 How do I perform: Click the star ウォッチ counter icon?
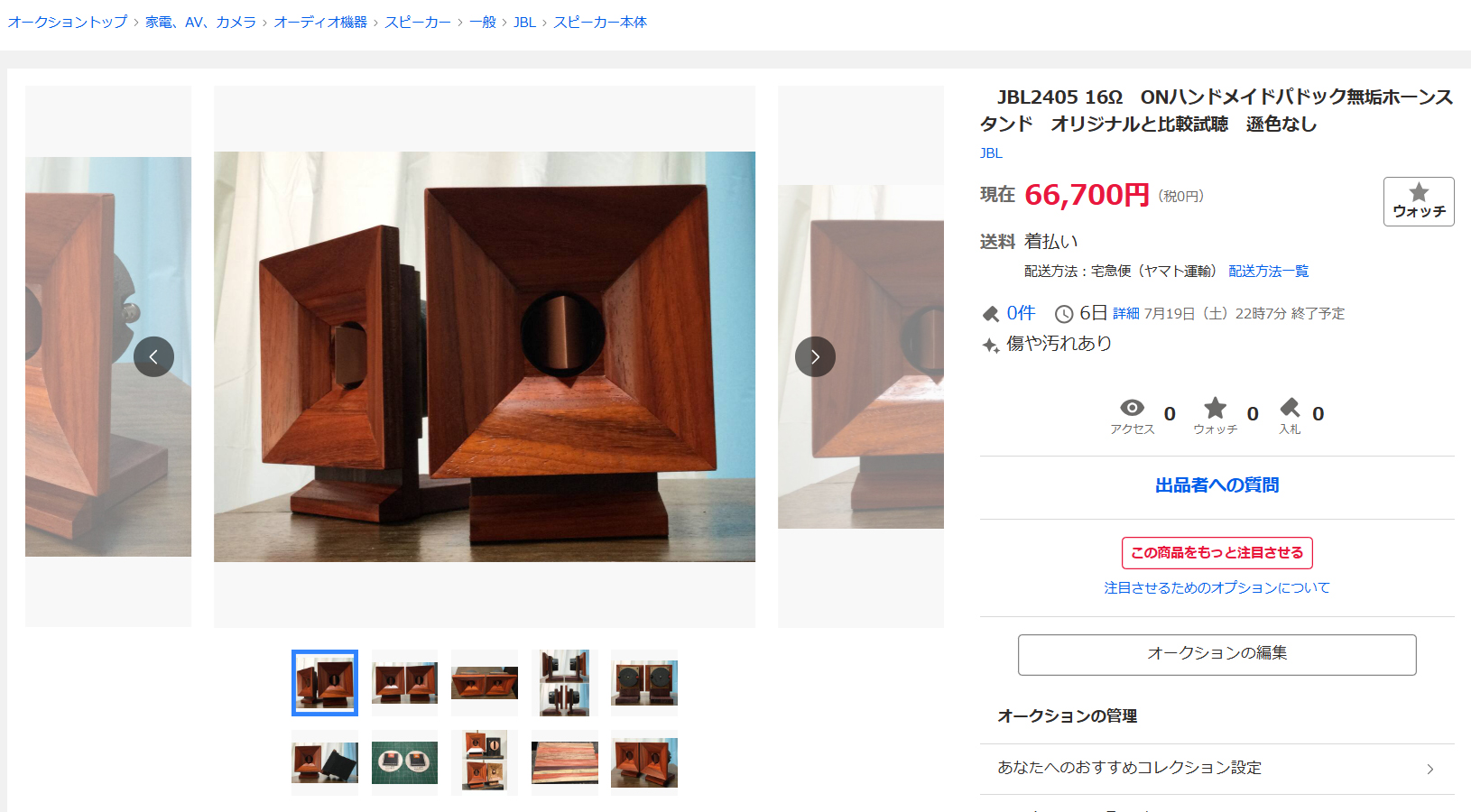(1216, 408)
